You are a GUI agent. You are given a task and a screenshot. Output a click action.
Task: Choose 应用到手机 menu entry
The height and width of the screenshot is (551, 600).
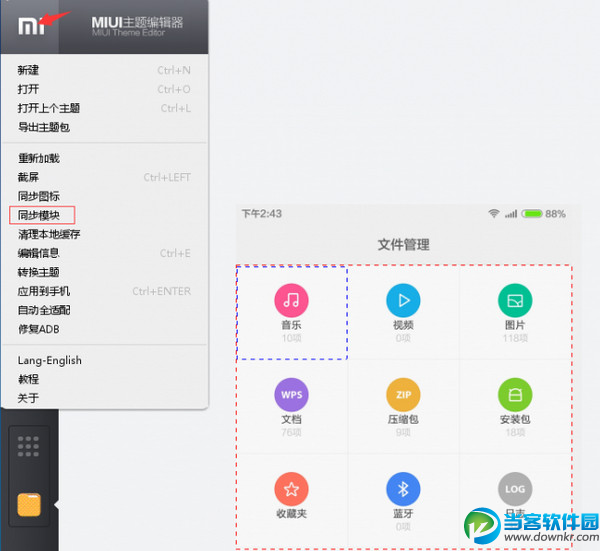[44, 292]
